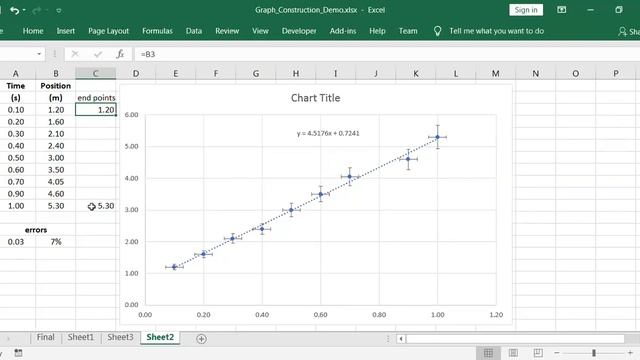Click the Chart Title text

tap(316, 98)
